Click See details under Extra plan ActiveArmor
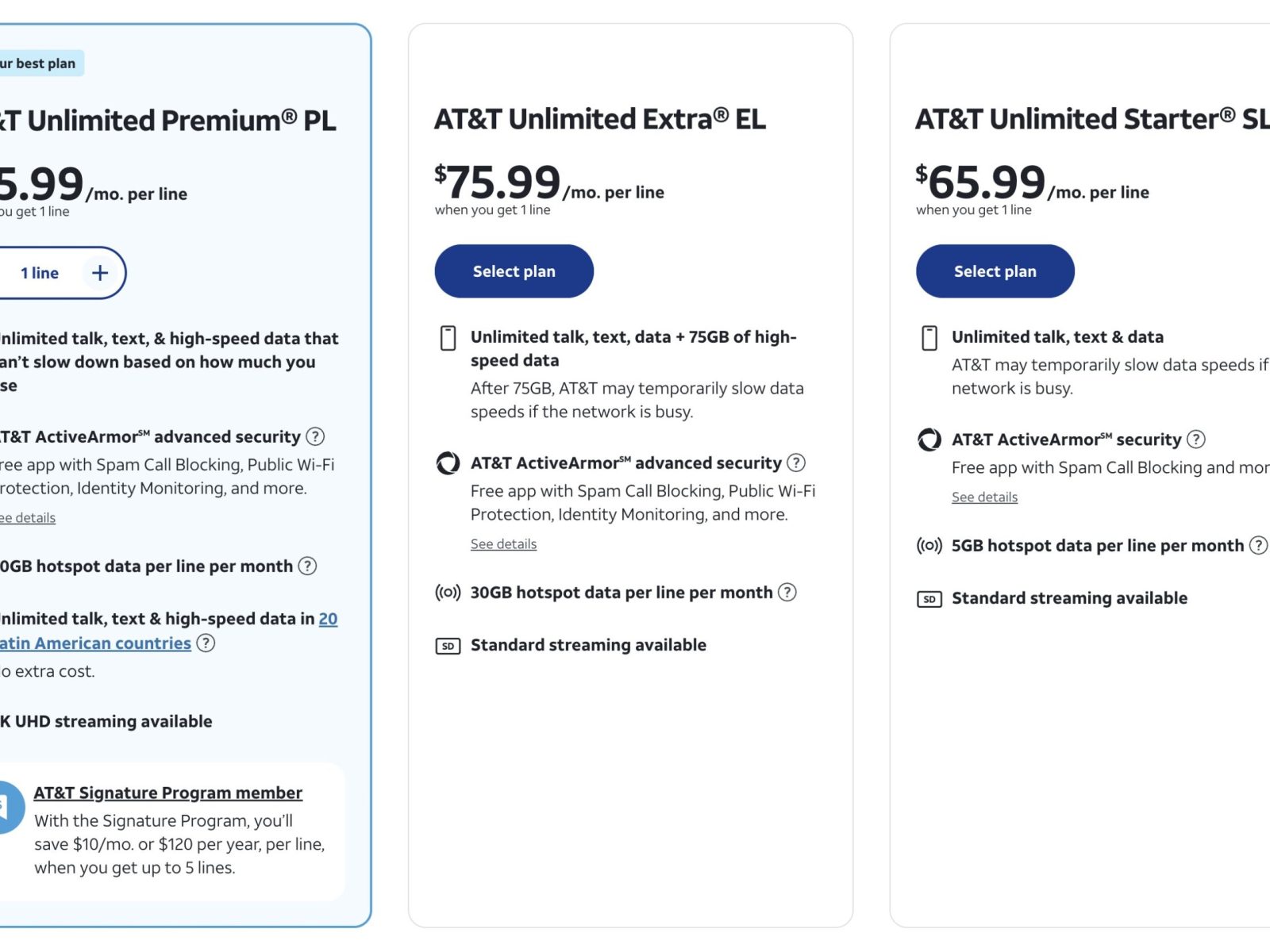1270x952 pixels. click(503, 544)
